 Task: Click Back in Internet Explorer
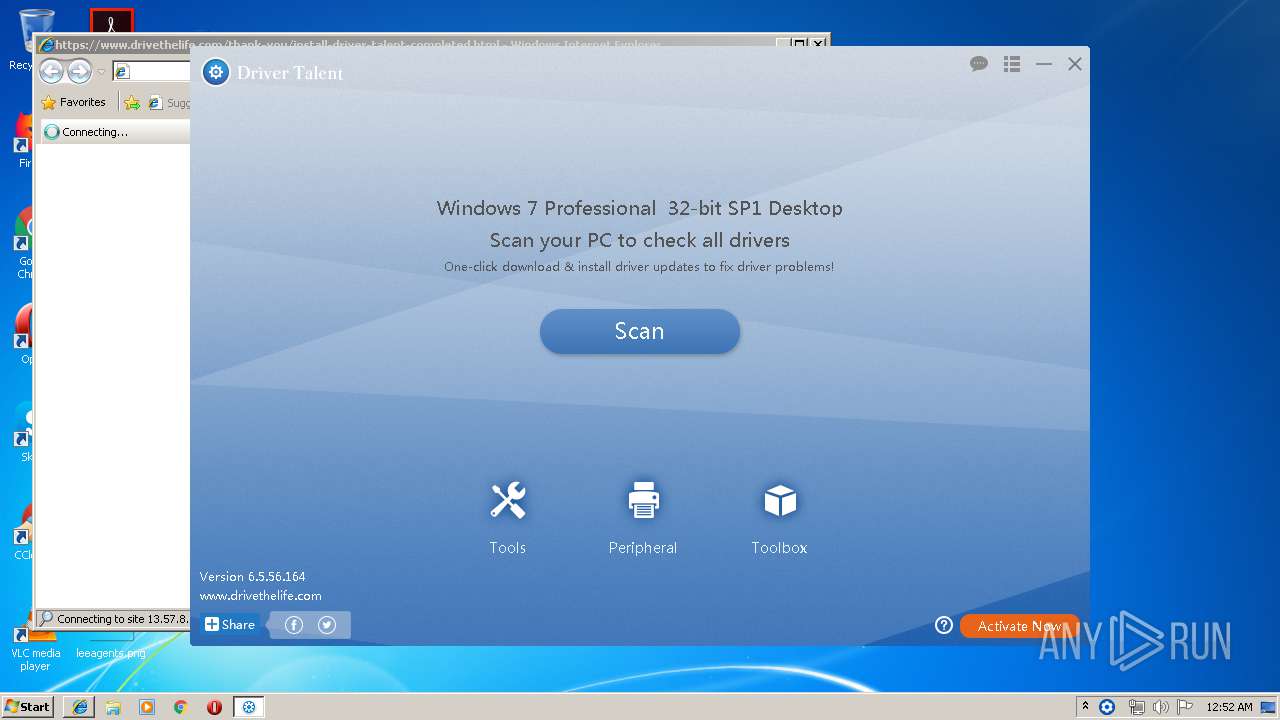[x=51, y=71]
